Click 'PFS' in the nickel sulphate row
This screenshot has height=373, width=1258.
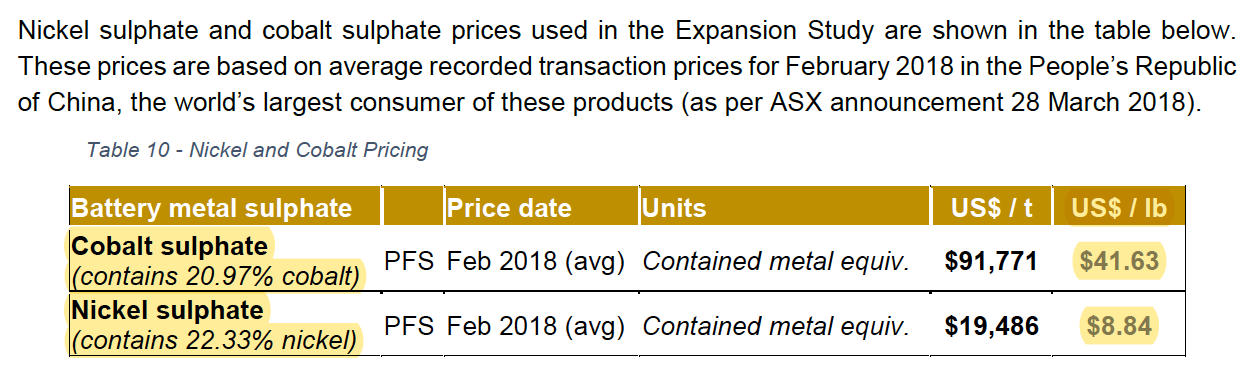pos(409,326)
